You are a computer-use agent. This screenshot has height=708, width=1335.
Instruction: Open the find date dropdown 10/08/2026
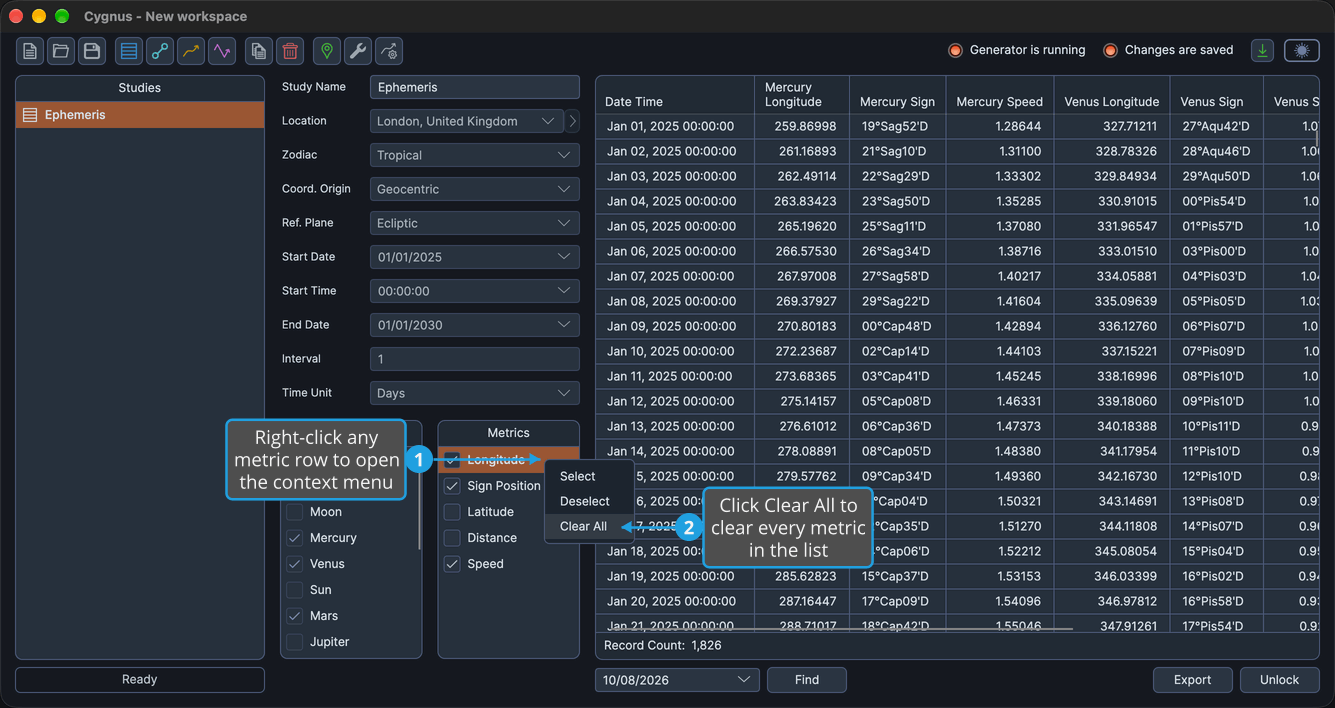pyautogui.click(x=677, y=680)
